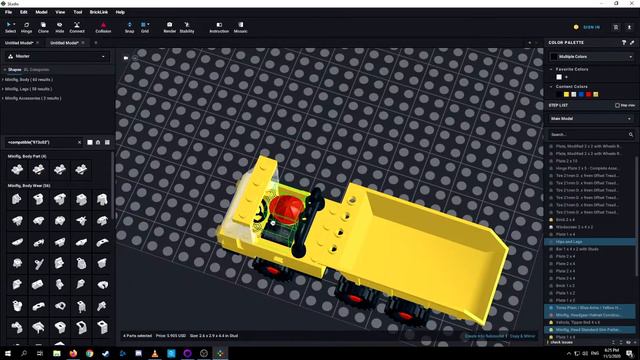Open the Edit menu

[24, 12]
